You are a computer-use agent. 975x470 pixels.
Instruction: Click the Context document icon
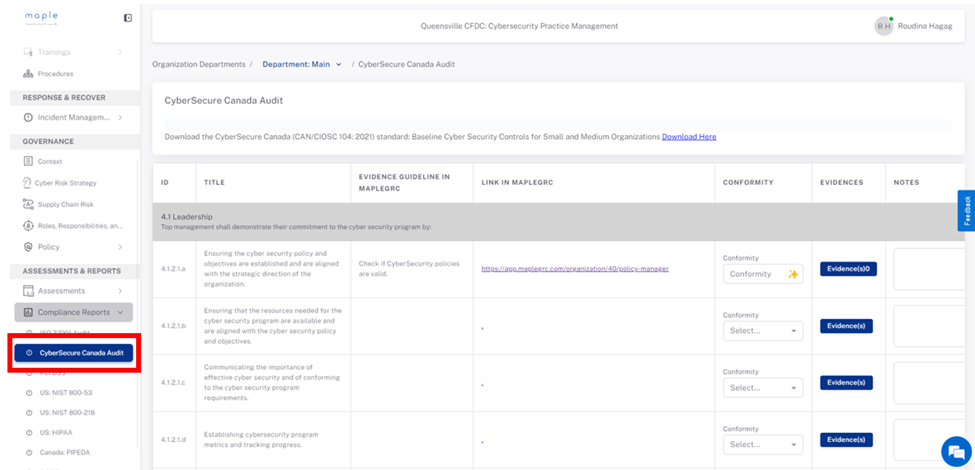[27, 162]
